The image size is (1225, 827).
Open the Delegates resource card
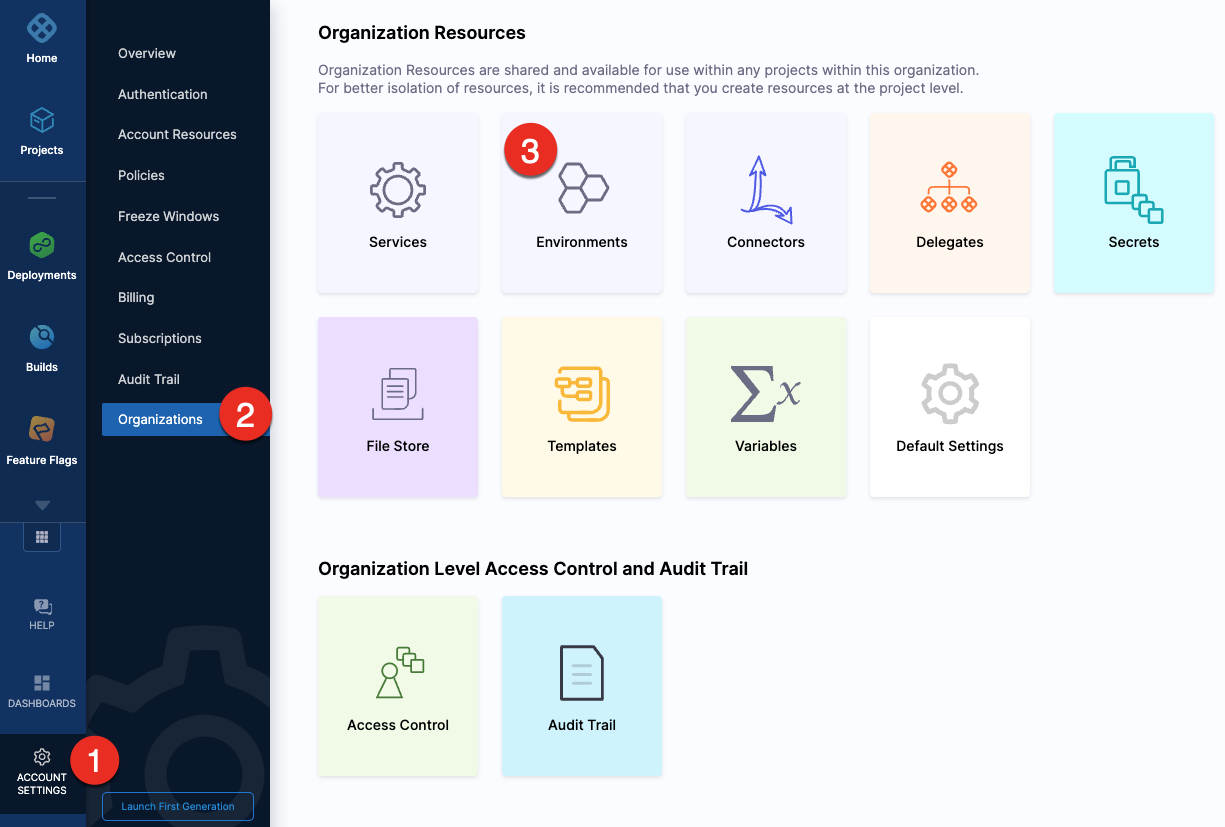point(950,203)
